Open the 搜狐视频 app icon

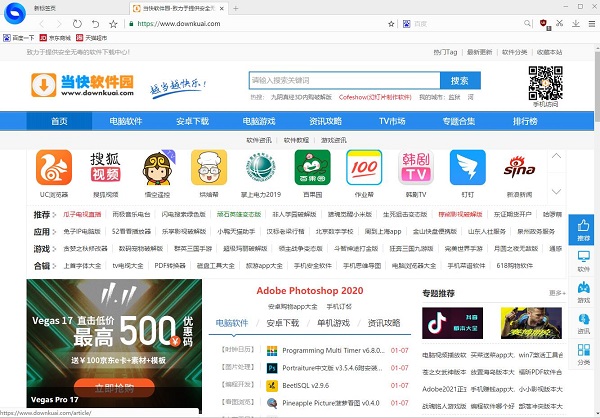pos(106,168)
